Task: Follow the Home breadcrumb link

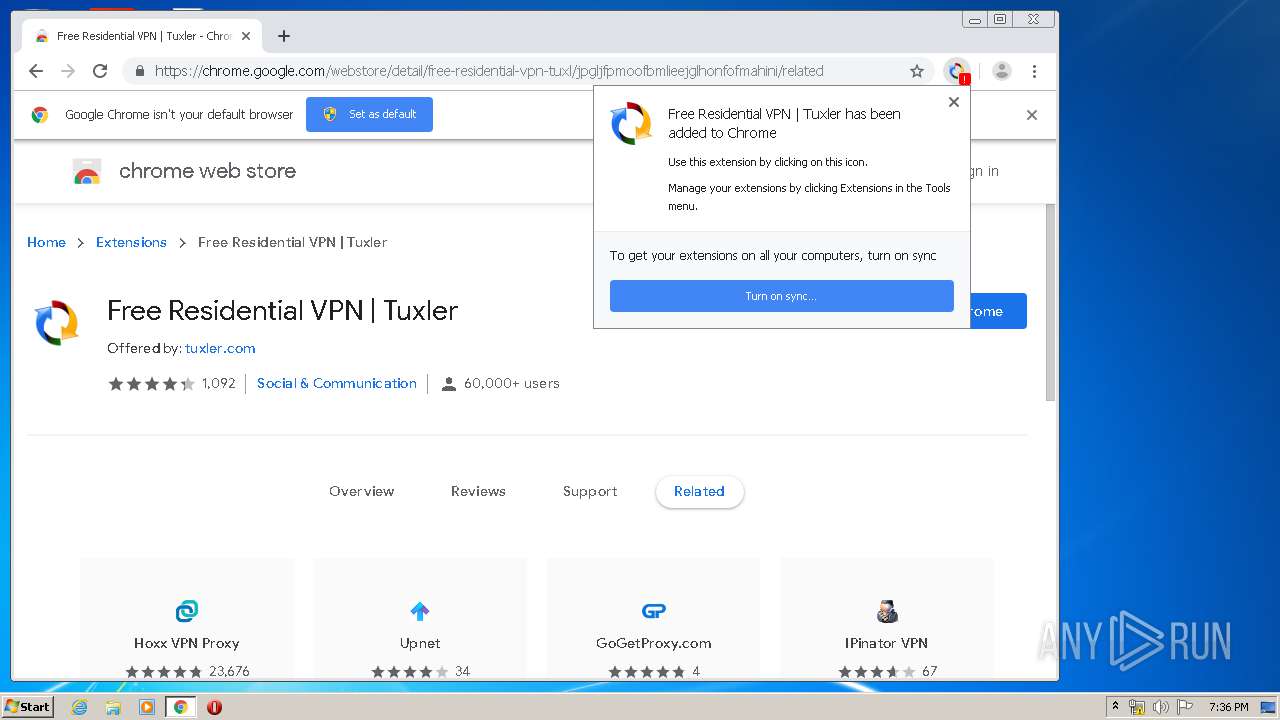Action: pos(46,242)
